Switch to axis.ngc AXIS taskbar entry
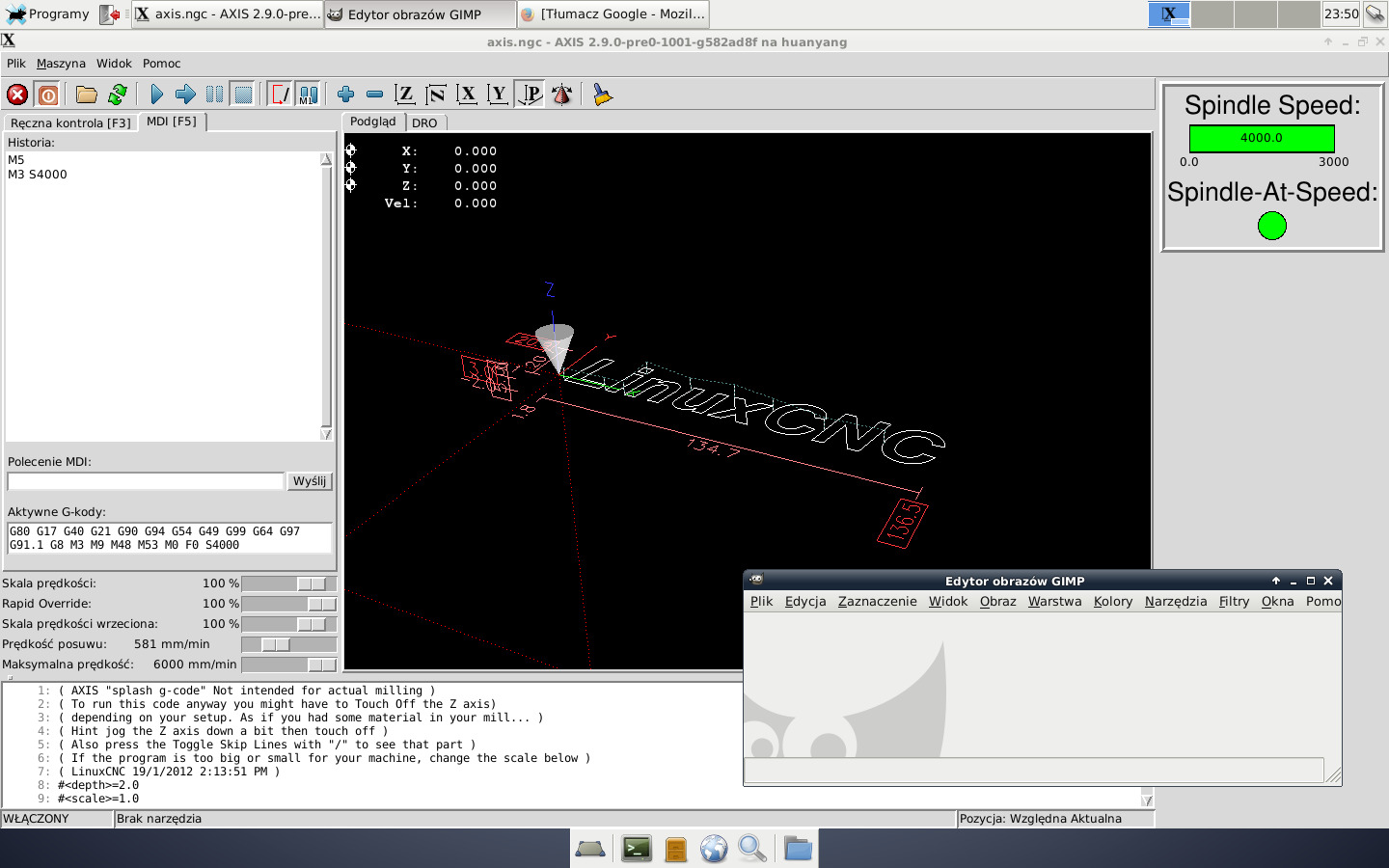Image resolution: width=1389 pixels, height=868 pixels. 227,14
